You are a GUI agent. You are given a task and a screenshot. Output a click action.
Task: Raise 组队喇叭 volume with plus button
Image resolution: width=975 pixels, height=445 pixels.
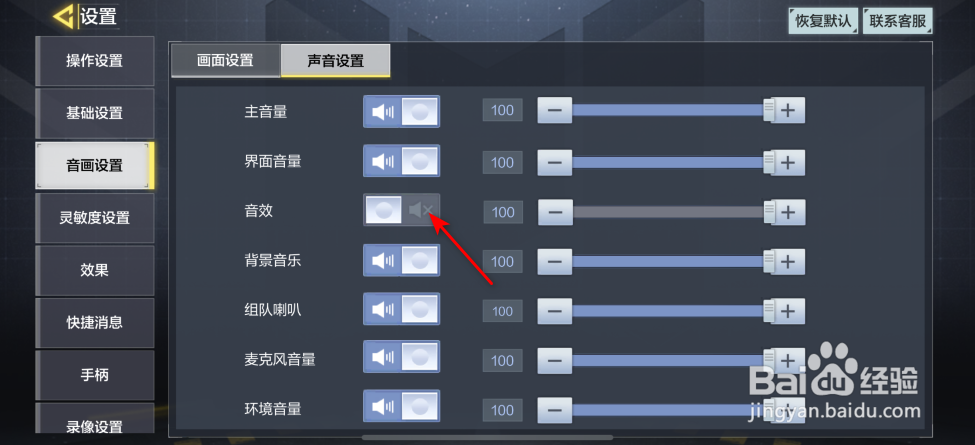coord(788,311)
